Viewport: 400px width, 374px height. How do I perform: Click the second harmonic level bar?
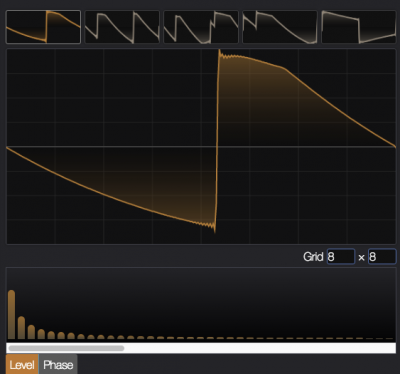(21, 328)
